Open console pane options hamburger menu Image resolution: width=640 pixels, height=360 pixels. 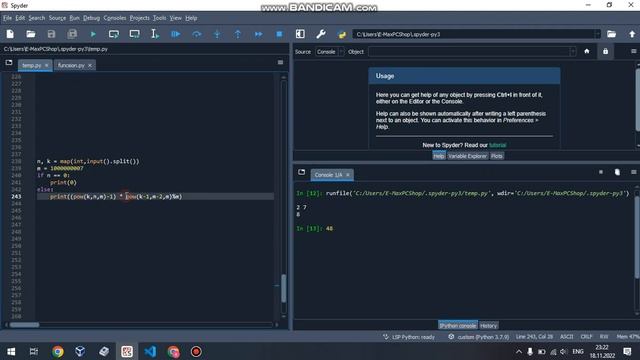[x=633, y=172]
